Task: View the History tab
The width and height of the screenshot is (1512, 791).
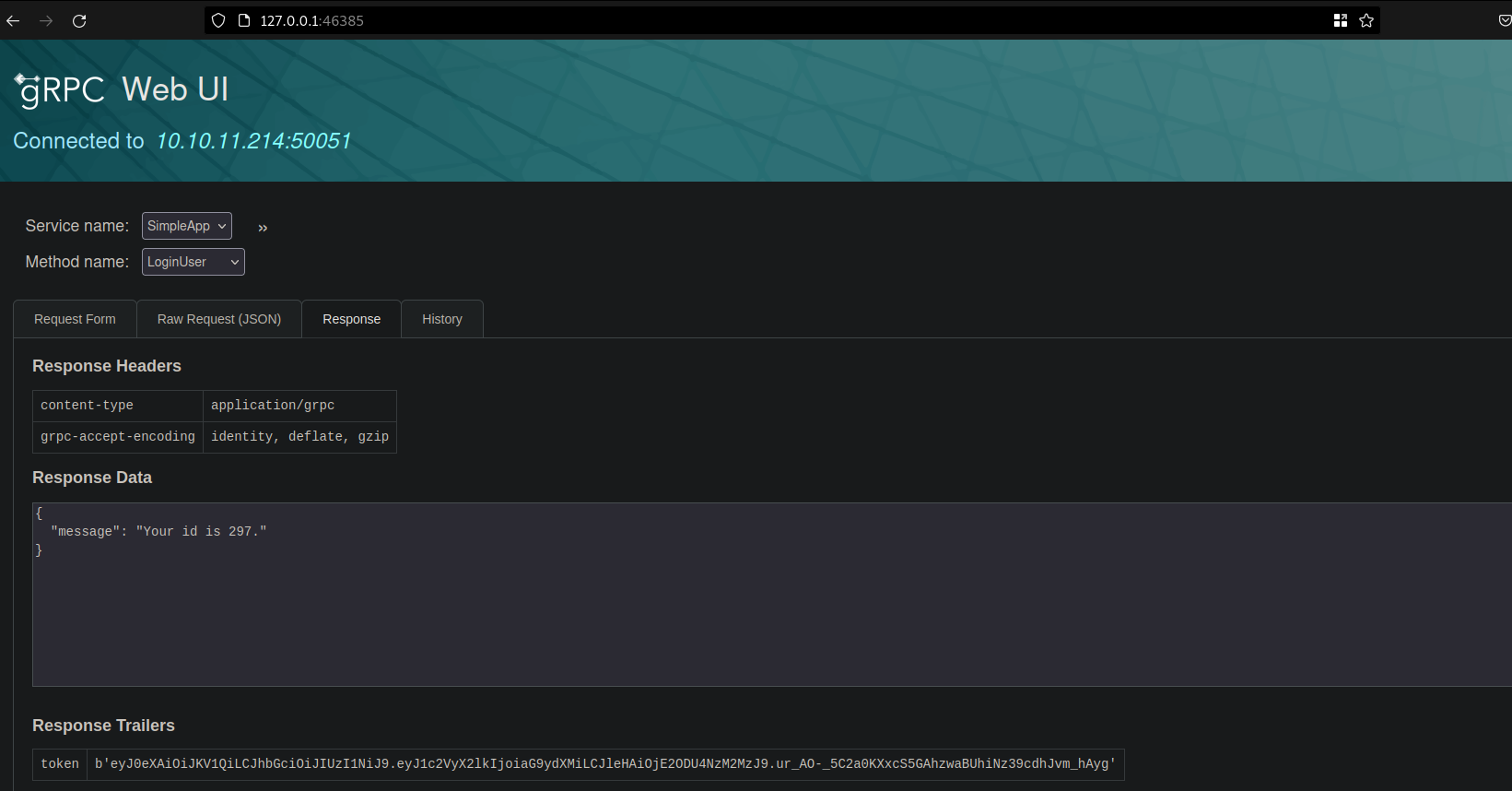Action: click(x=442, y=319)
